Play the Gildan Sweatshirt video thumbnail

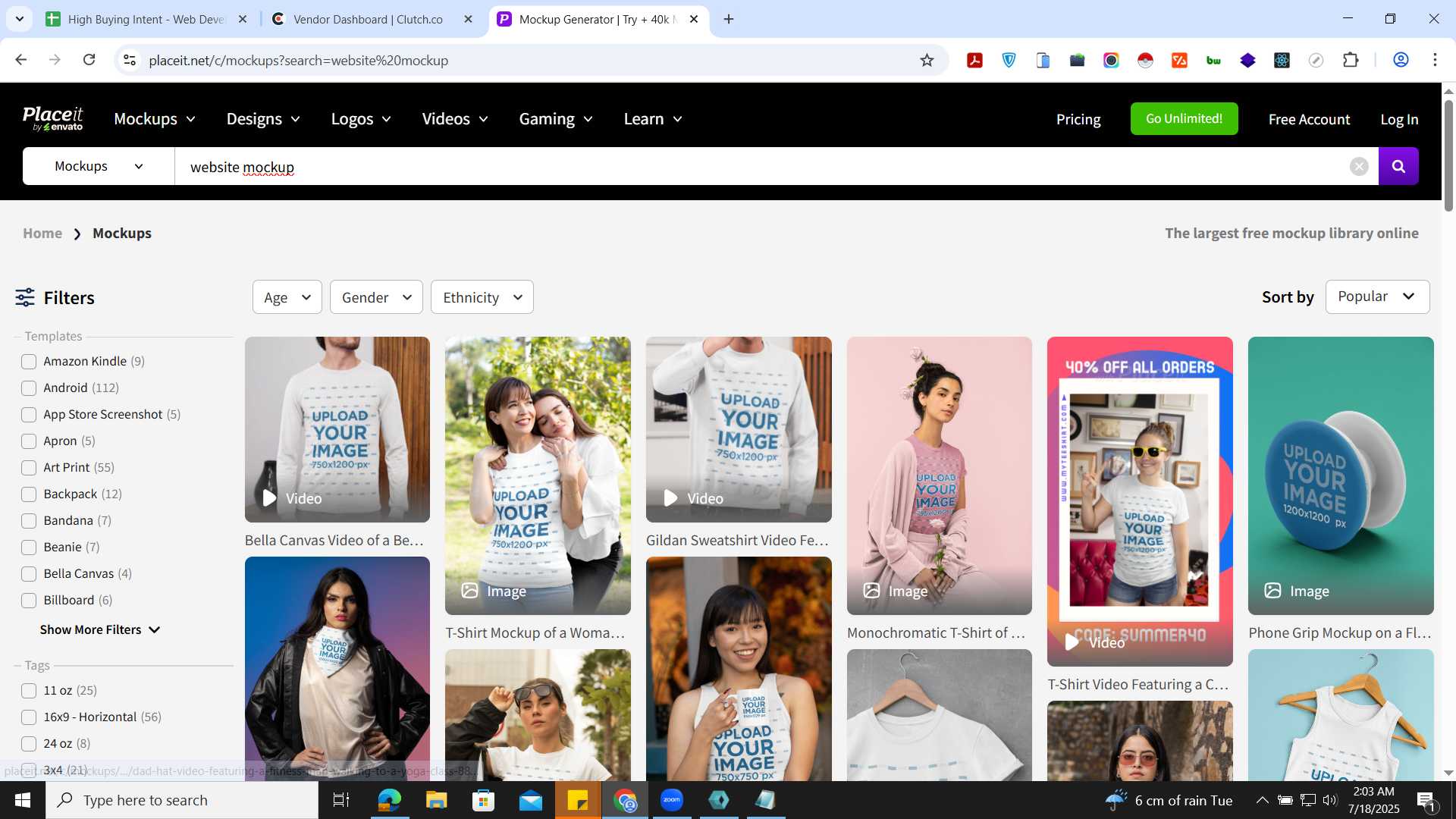point(739,429)
